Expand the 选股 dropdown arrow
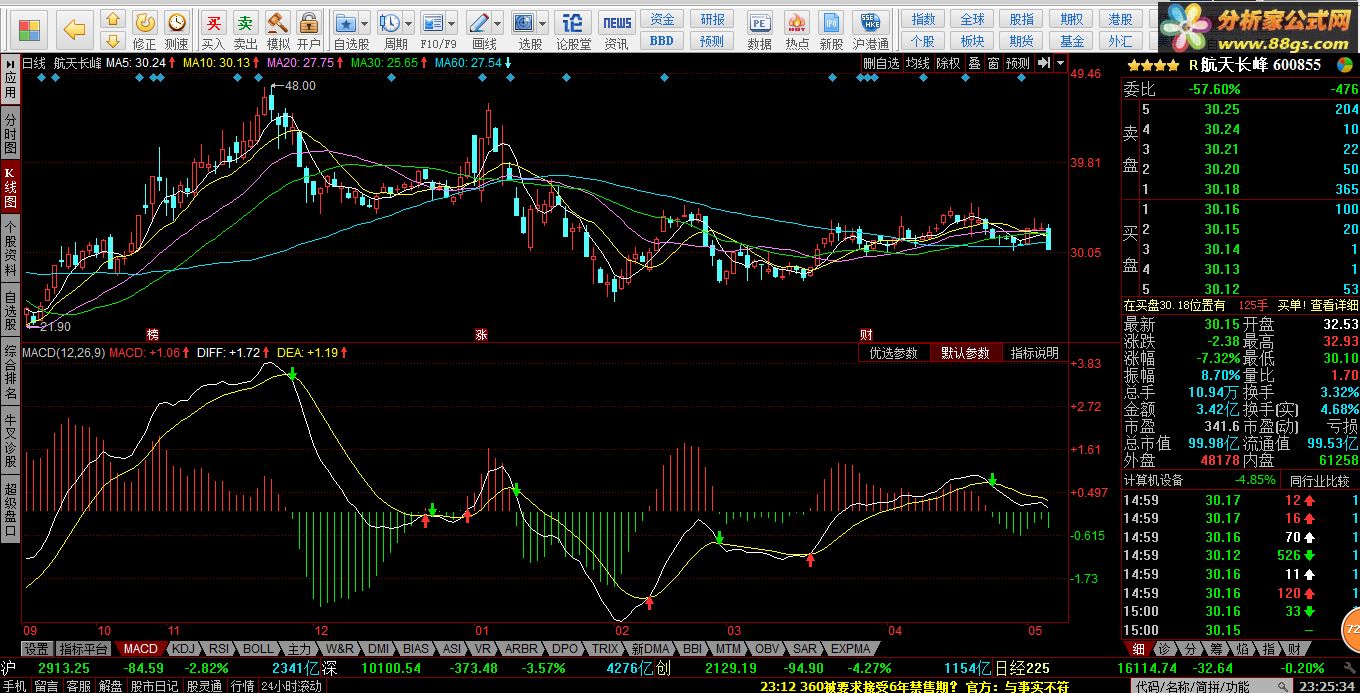Screen dimensions: 1360x693 [543, 23]
